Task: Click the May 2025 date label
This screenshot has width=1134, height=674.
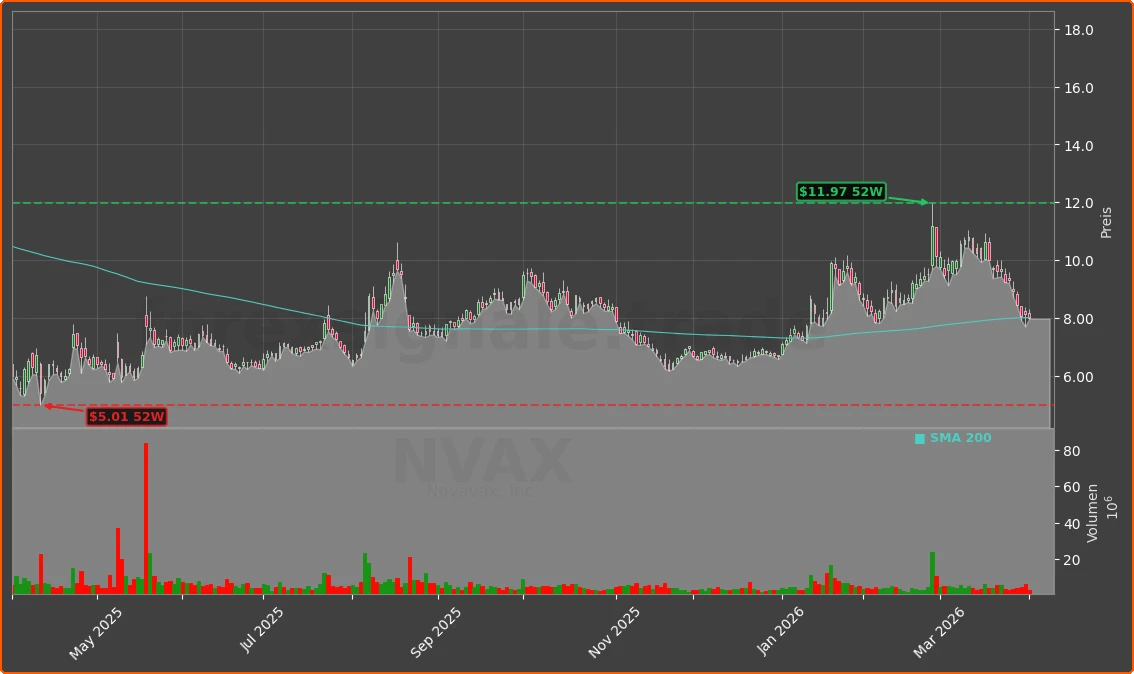Action: coord(95,634)
